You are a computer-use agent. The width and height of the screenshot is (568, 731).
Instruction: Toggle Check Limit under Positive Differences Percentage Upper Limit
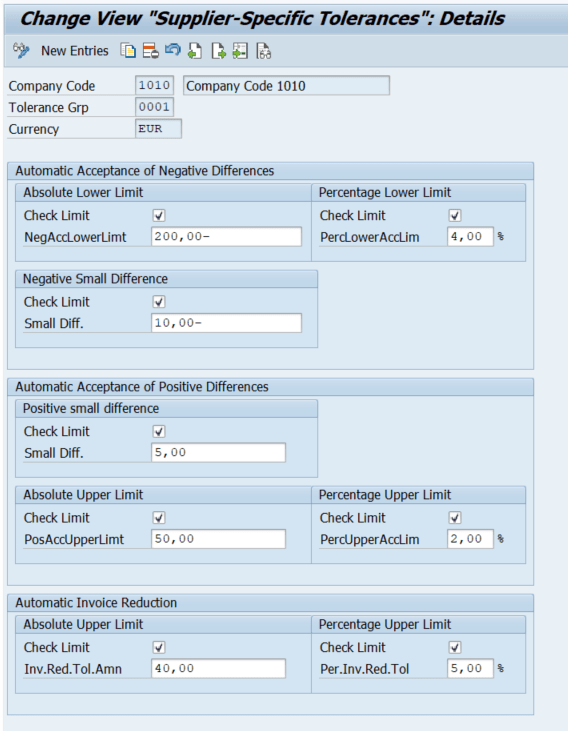(455, 517)
